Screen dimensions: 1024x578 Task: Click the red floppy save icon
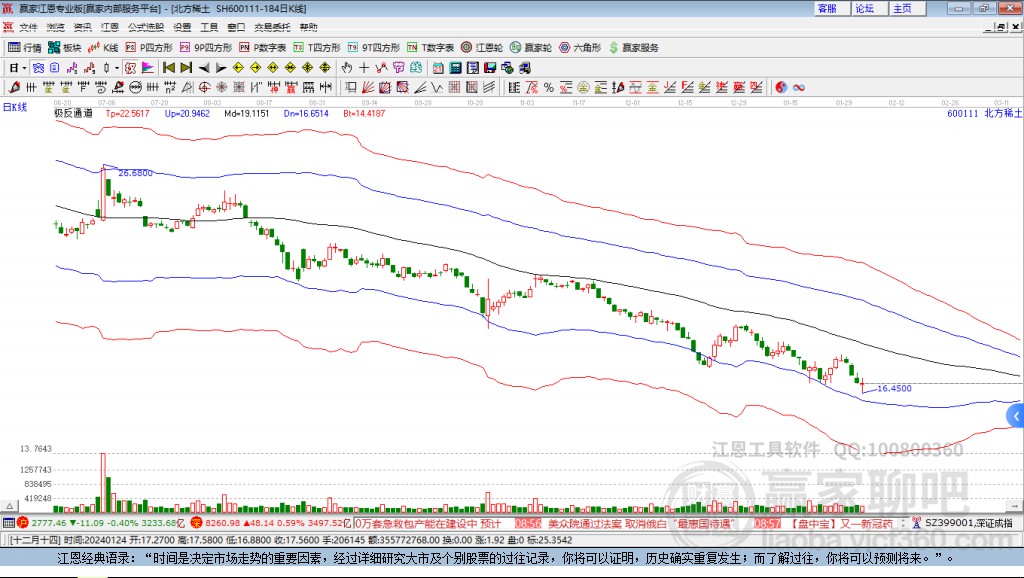click(490, 68)
